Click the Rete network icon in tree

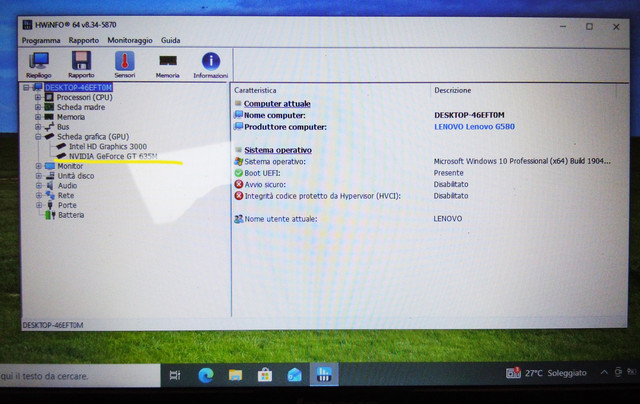tap(50, 195)
